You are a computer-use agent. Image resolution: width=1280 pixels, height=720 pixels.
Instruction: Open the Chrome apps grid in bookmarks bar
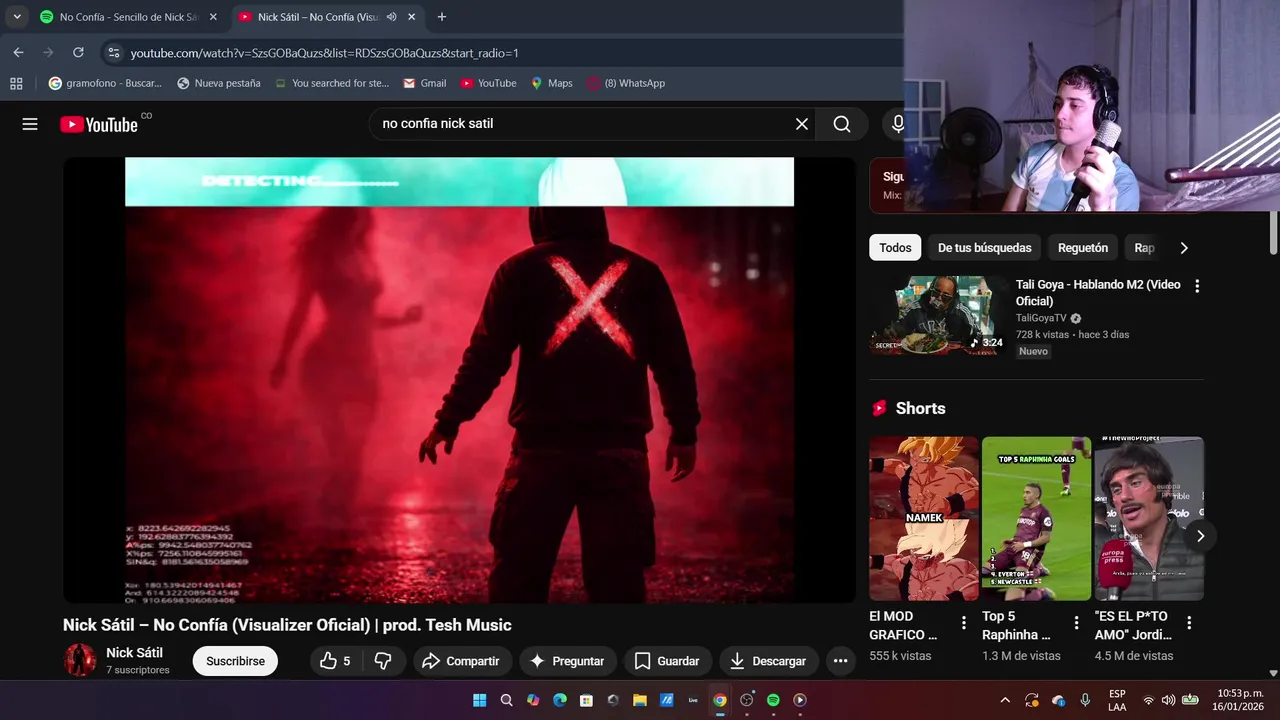point(16,83)
